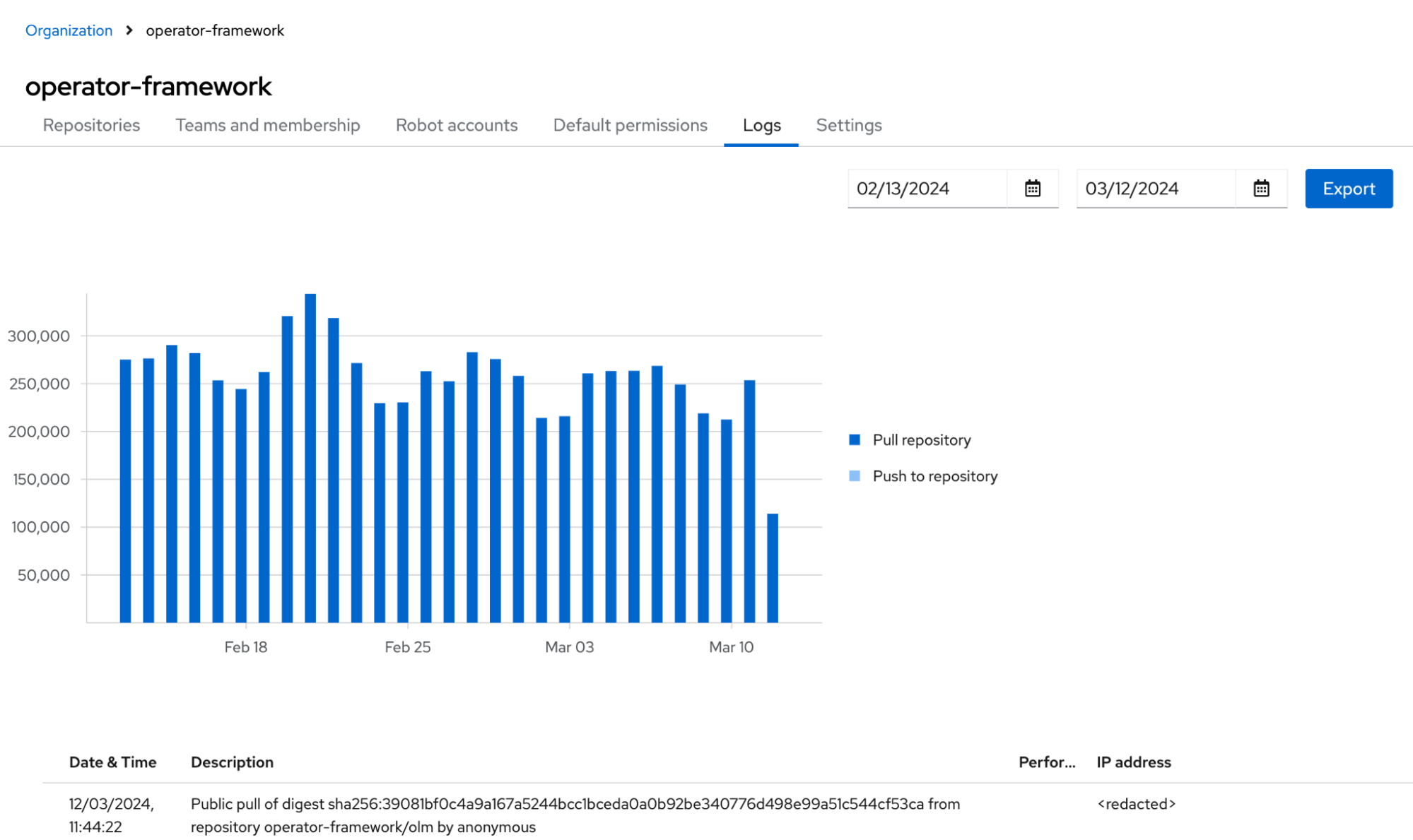Image resolution: width=1413 pixels, height=840 pixels.
Task: Click breadcrumb chevron separator
Action: click(129, 30)
